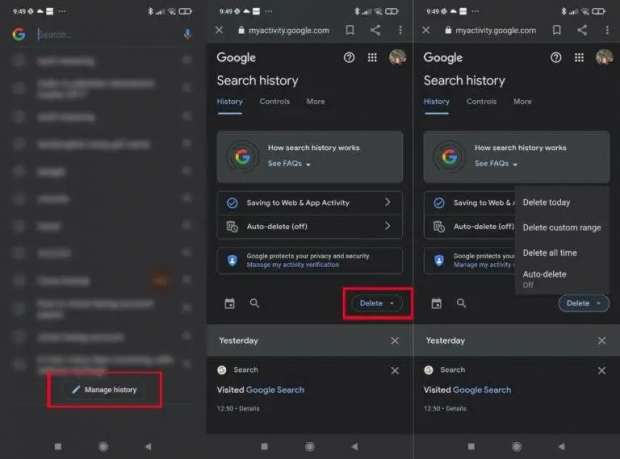Expand See FAQs in the middle screen
This screenshot has height=459, width=620.
point(289,164)
